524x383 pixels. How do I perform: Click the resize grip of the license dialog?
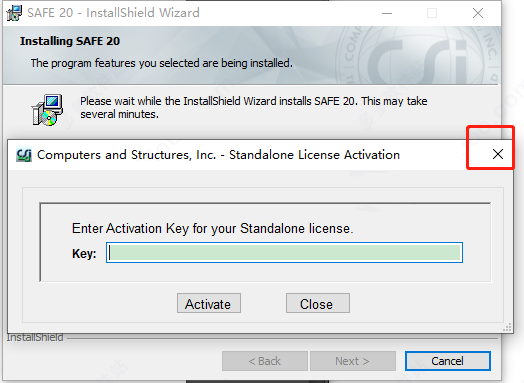(508, 328)
